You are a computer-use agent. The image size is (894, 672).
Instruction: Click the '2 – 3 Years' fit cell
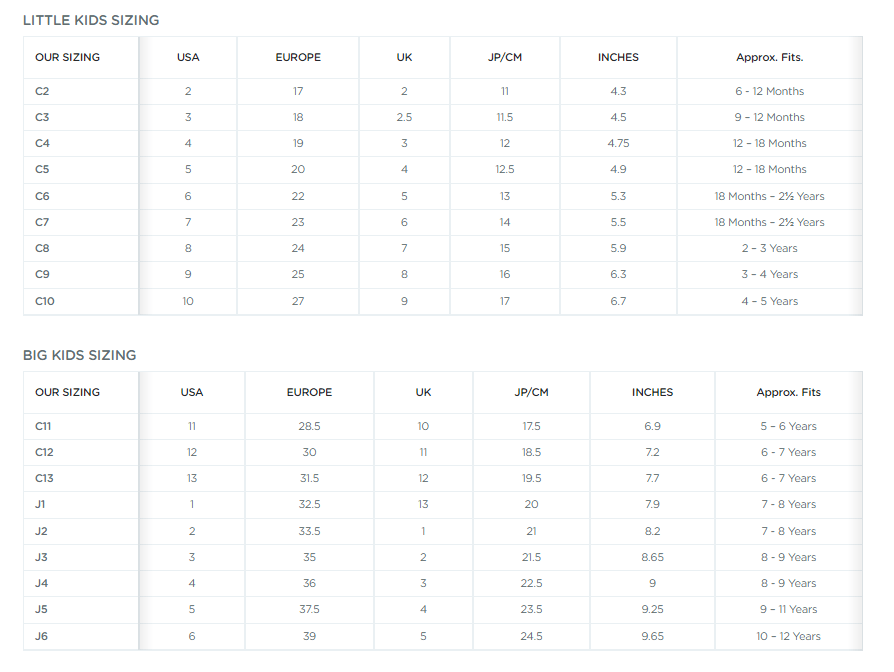(770, 249)
